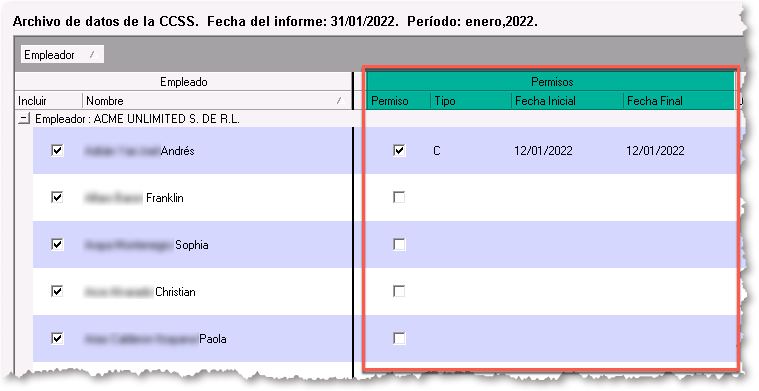
Task: Collapse the ACME UNLIMITED employer group
Action: pyautogui.click(x=24, y=119)
